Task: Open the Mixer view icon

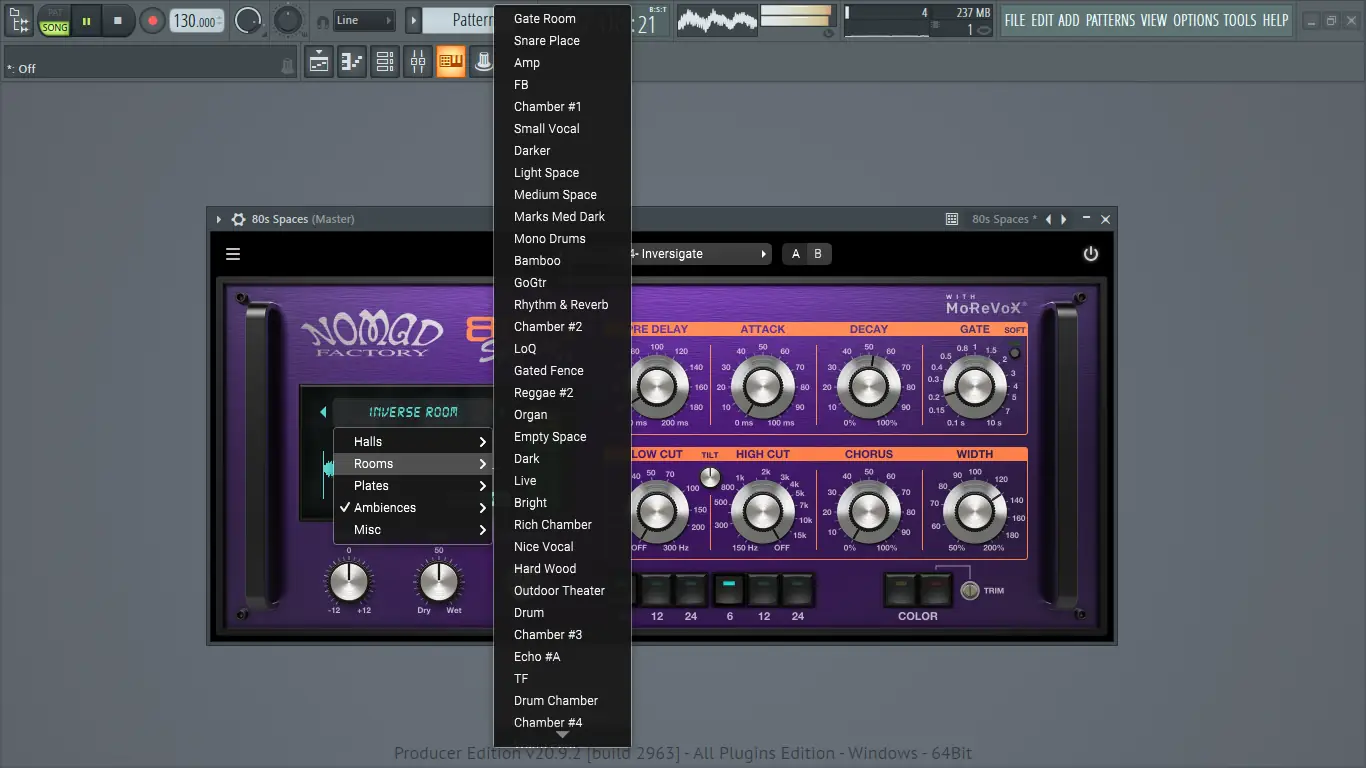Action: (418, 62)
